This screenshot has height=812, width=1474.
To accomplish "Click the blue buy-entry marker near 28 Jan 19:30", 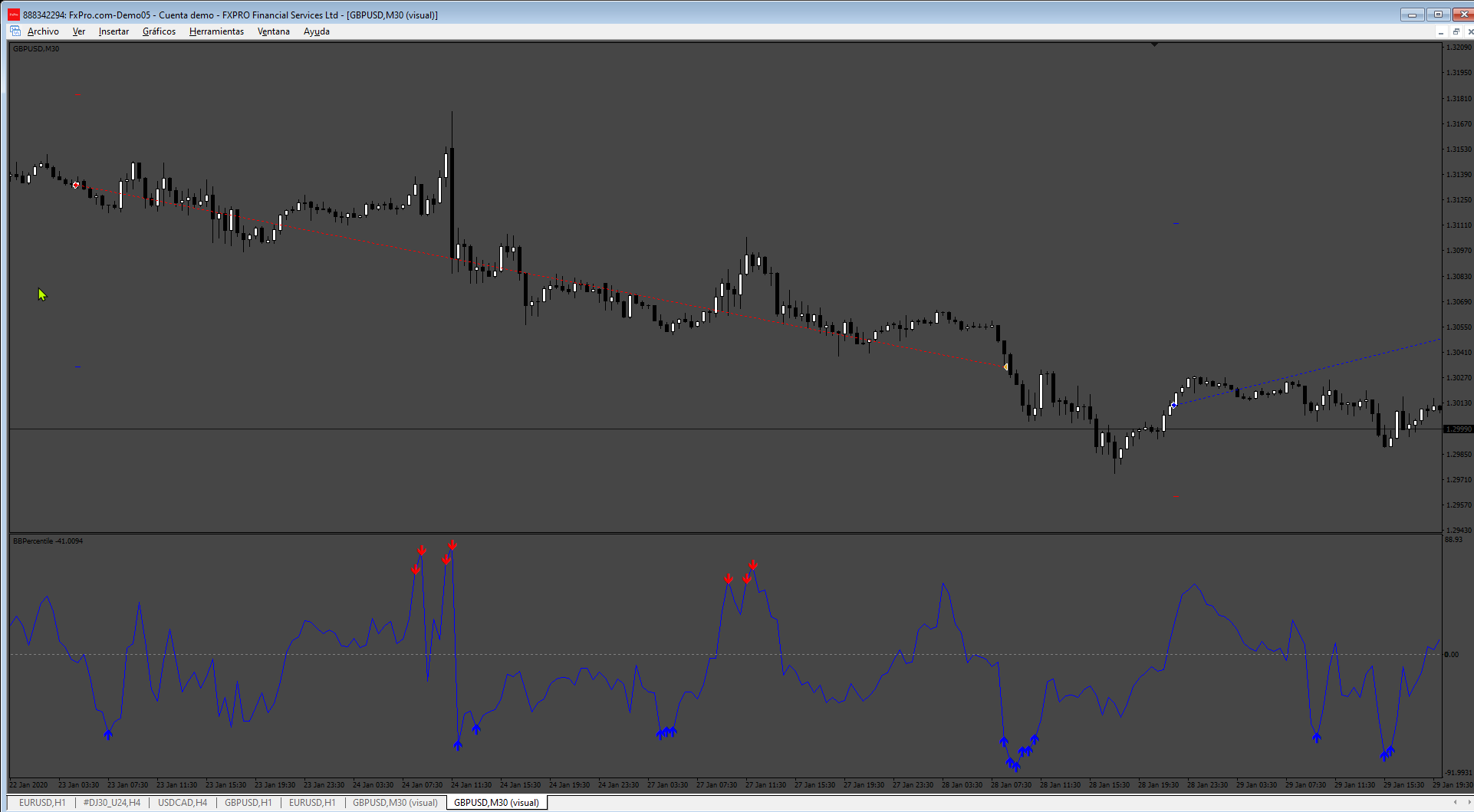I will point(1173,405).
